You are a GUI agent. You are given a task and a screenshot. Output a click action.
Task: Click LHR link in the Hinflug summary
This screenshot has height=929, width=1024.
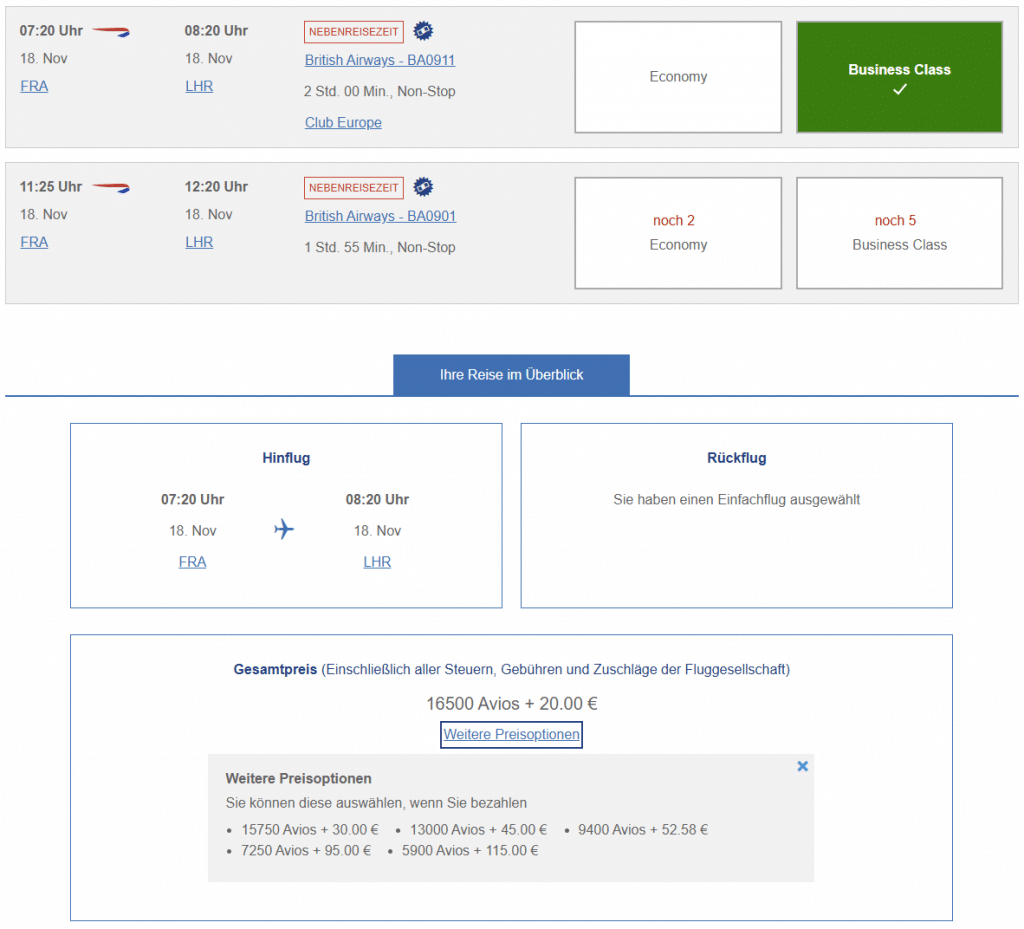[377, 562]
